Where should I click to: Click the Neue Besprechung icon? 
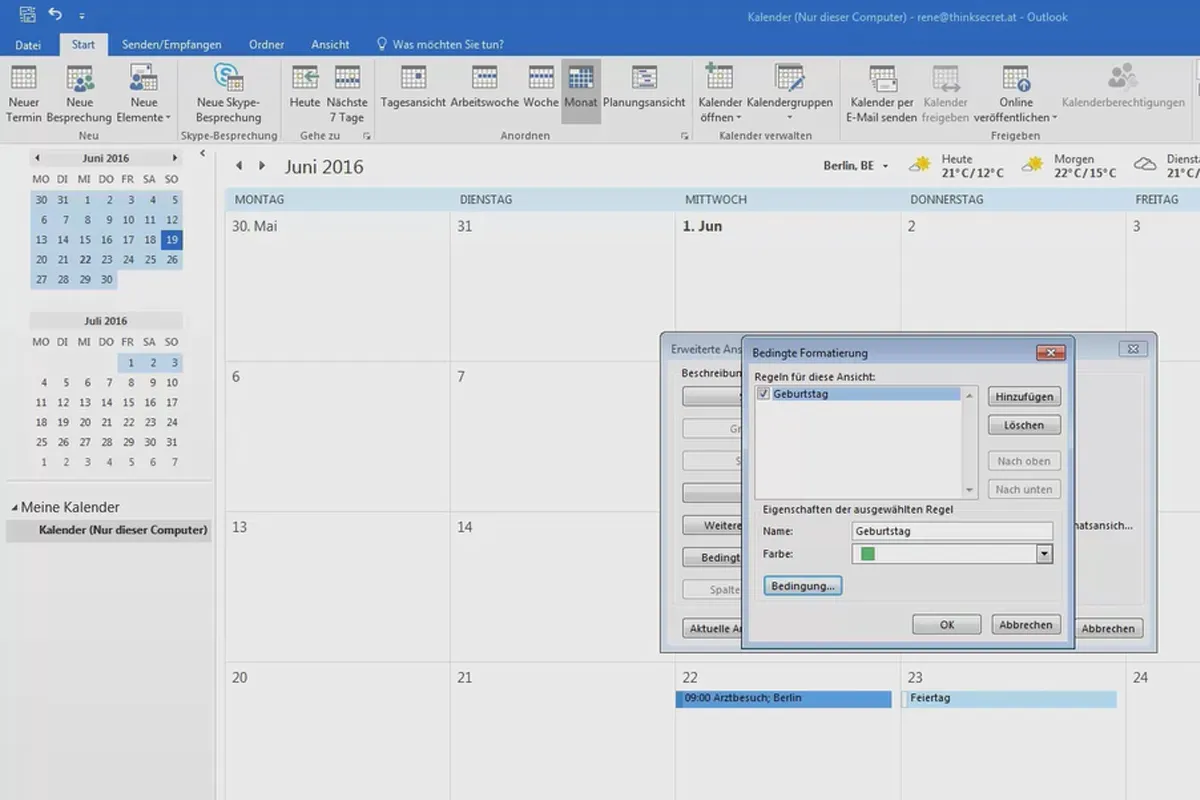click(80, 80)
